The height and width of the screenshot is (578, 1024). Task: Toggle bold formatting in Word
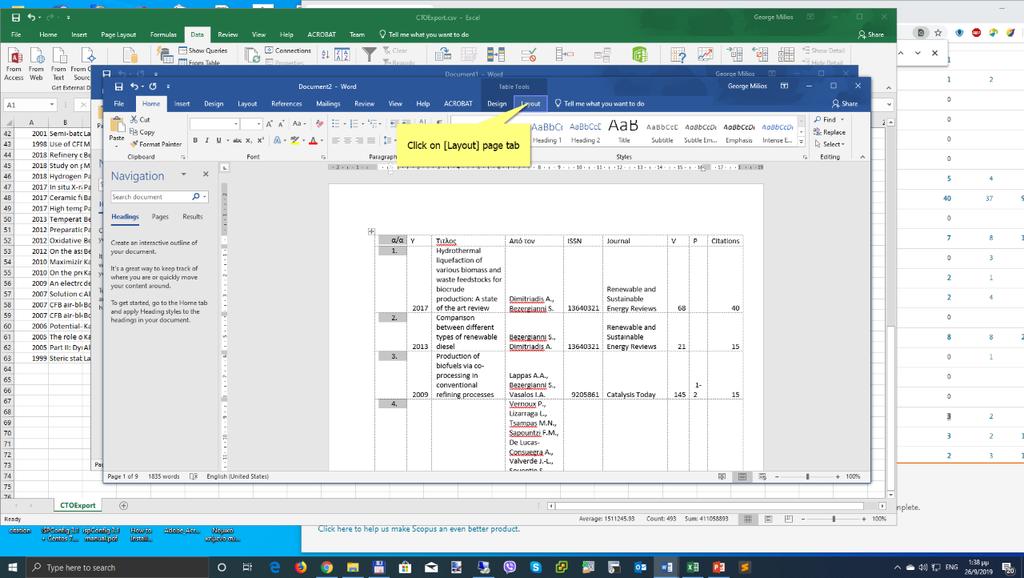195,140
